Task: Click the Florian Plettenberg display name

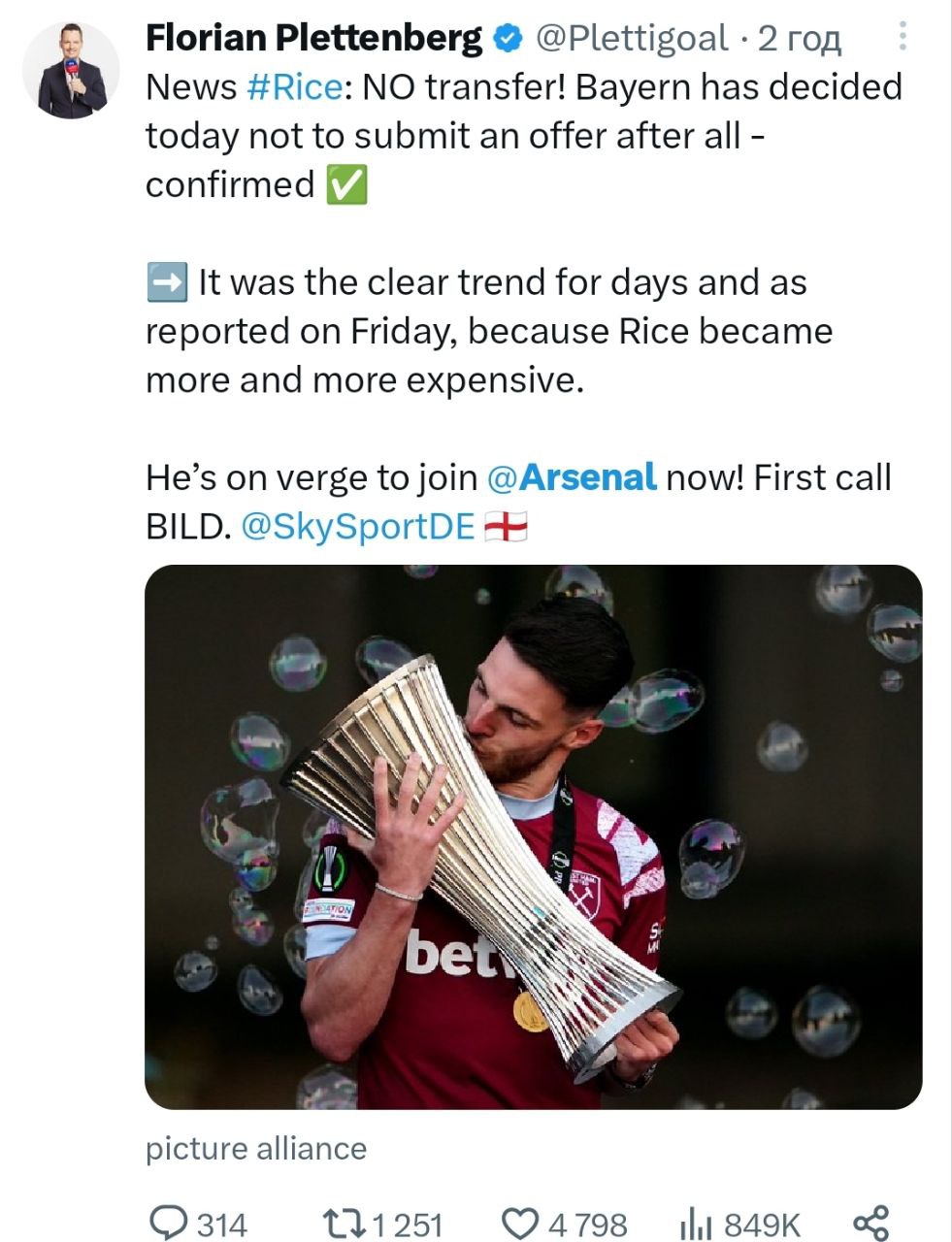Action: (312, 39)
